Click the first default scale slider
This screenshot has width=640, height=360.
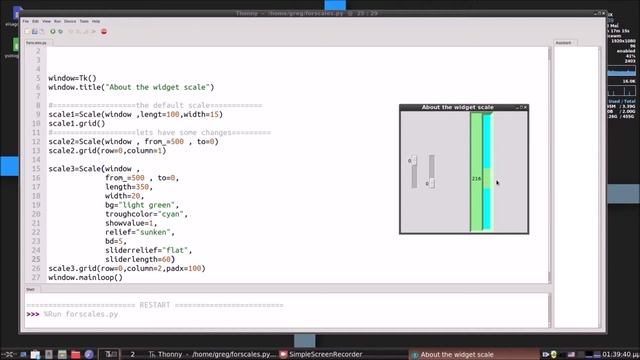coord(414,171)
